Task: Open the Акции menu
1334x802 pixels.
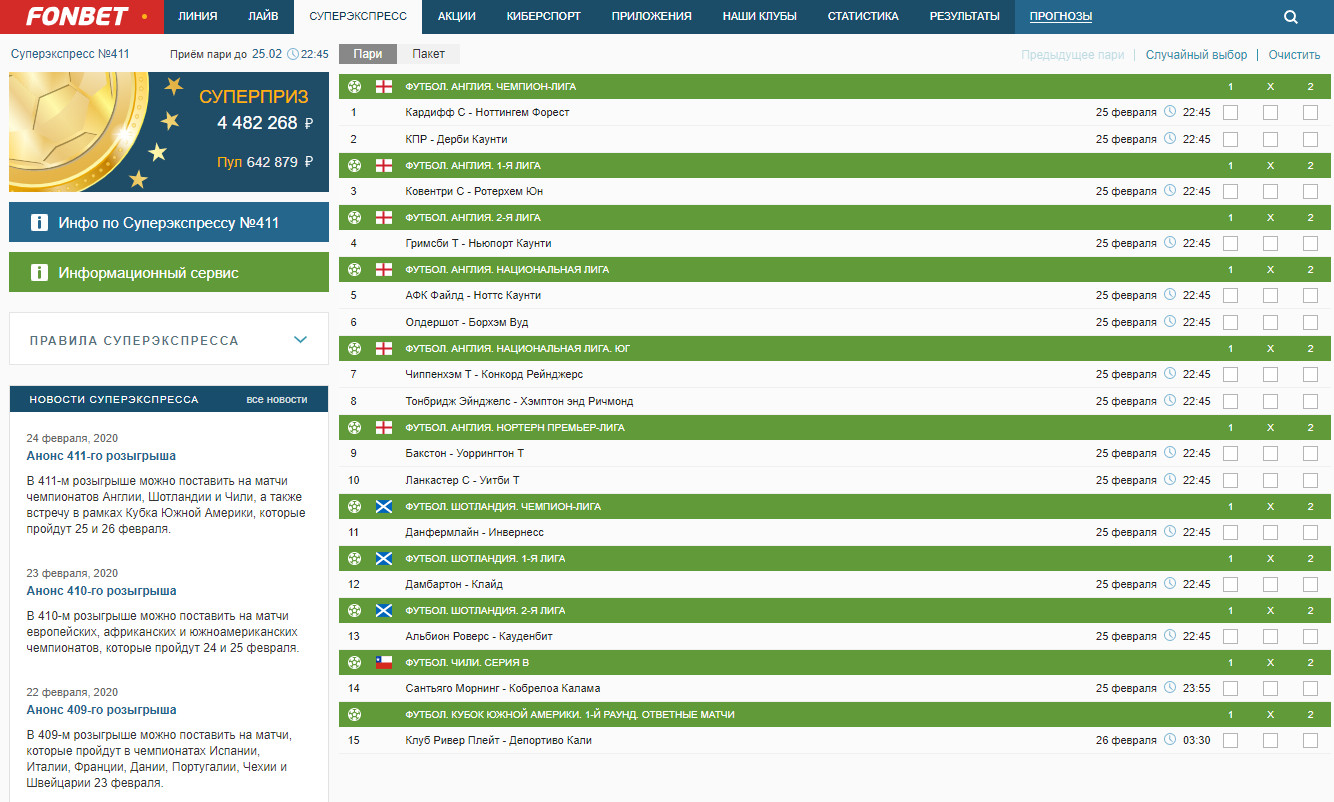Action: pos(457,17)
